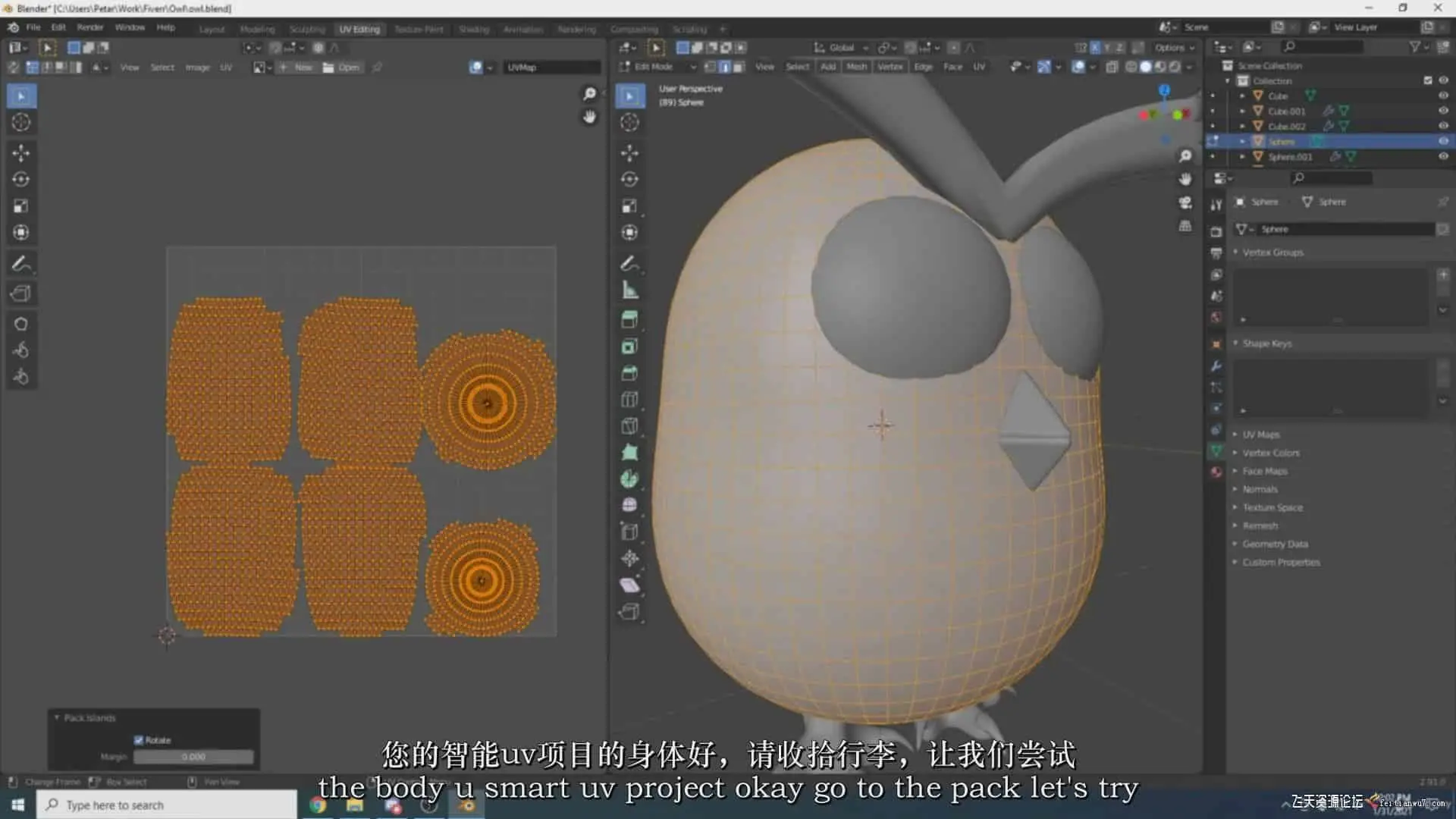Select the Knife tool in 3D viewport
This screenshot has height=819, width=1456.
[629, 425]
